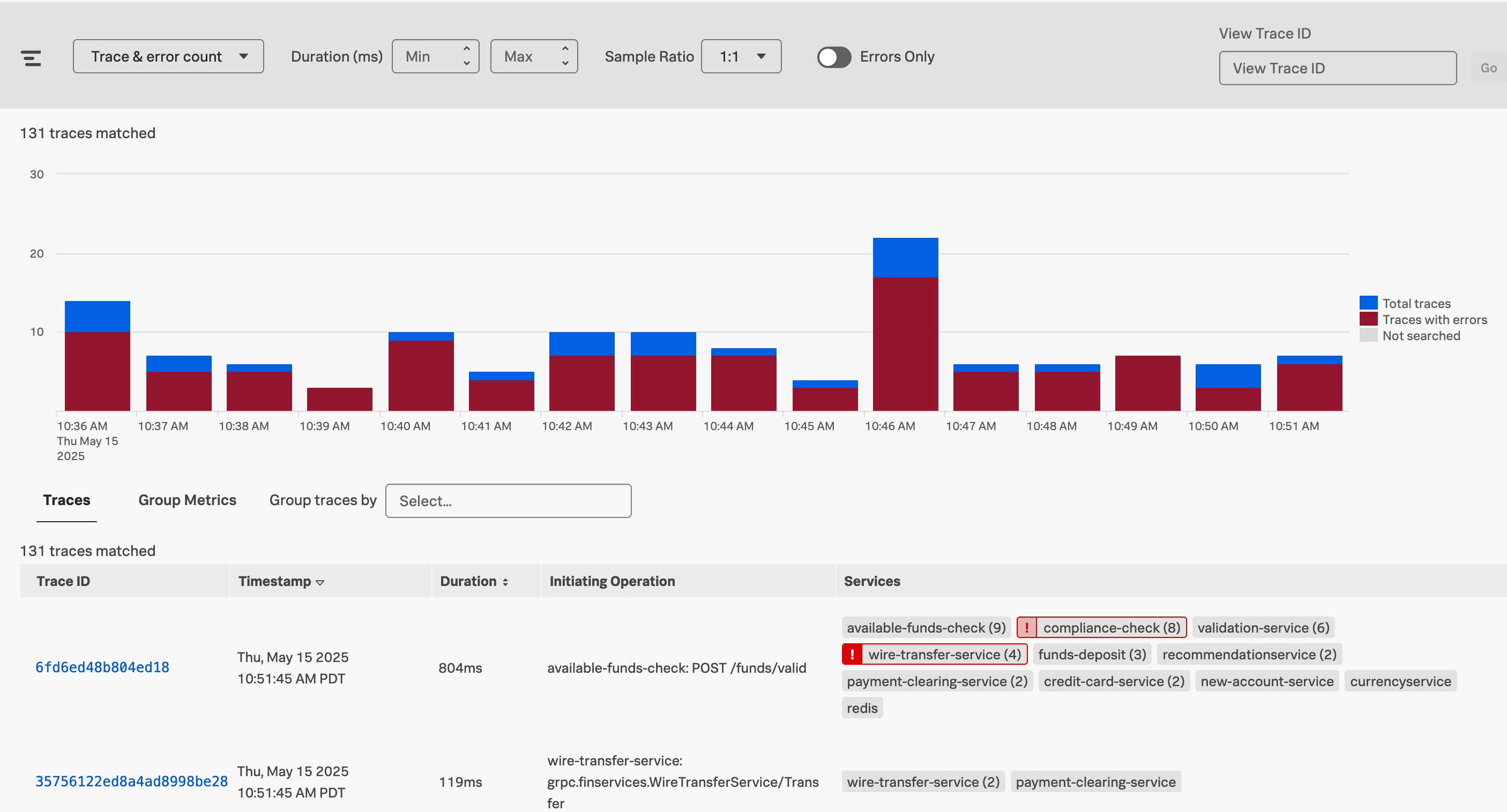This screenshot has width=1507, height=812.
Task: Decrement Min duration with the down arrow
Action: 466,63
